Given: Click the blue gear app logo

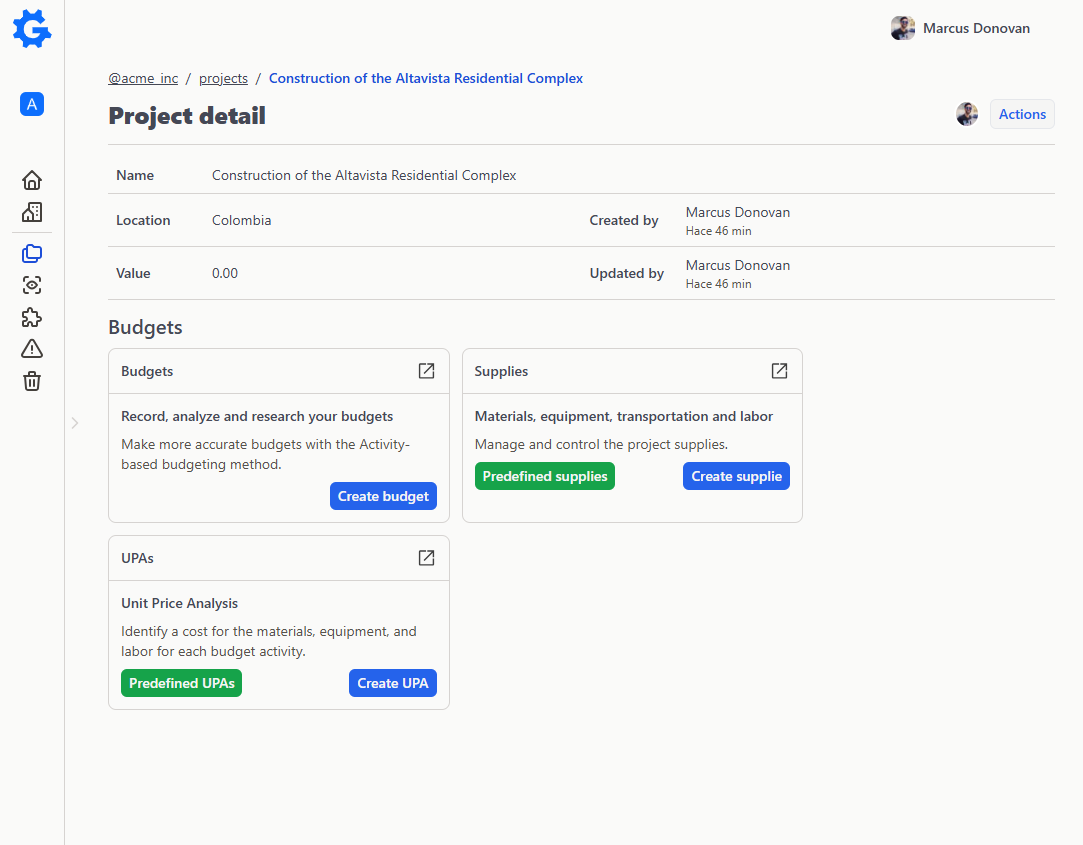Looking at the screenshot, I should coord(31,29).
